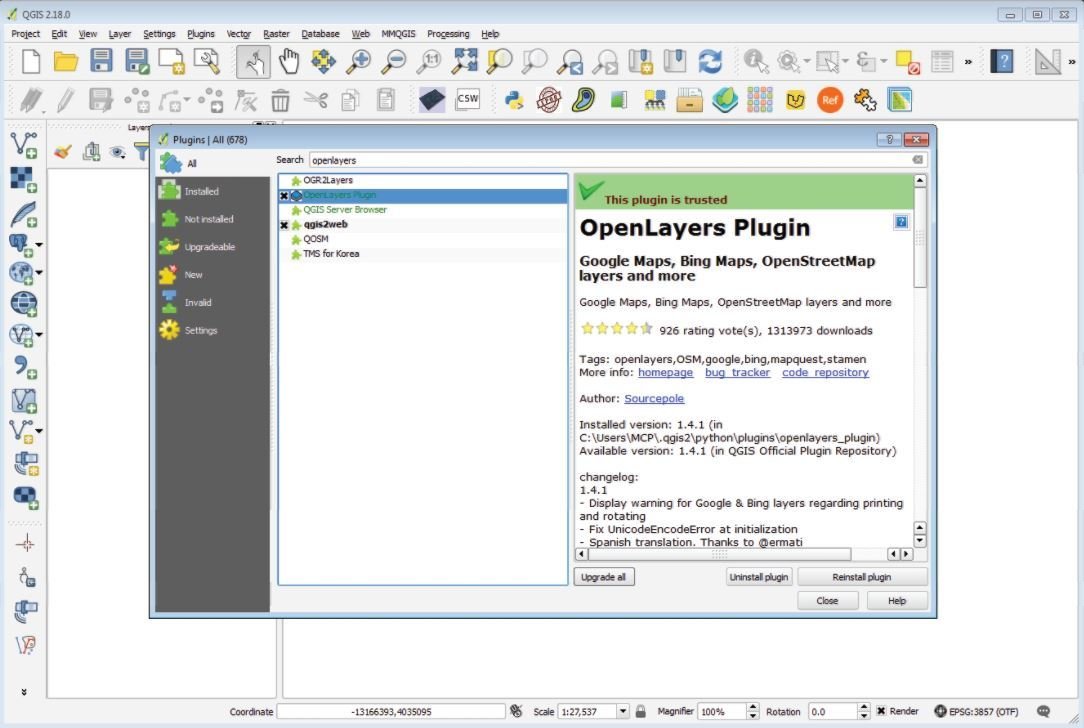1084x728 pixels.
Task: Click the Delete Selected trash icon
Action: tap(280, 101)
